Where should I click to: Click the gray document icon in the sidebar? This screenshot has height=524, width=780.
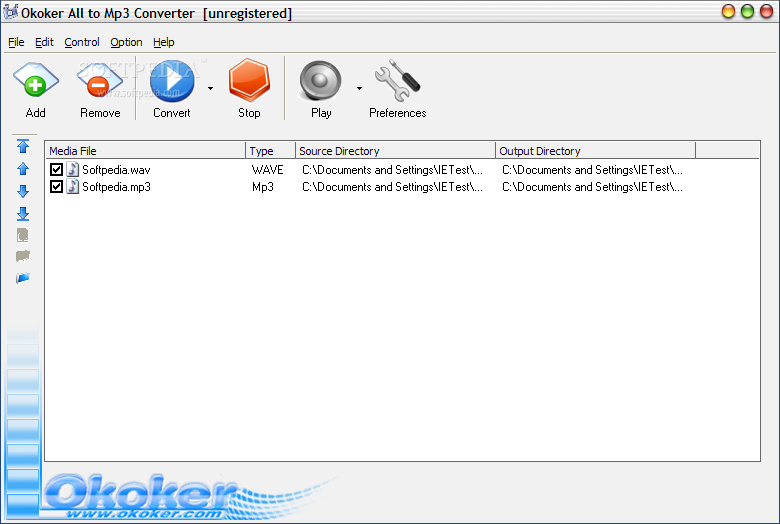pos(23,235)
